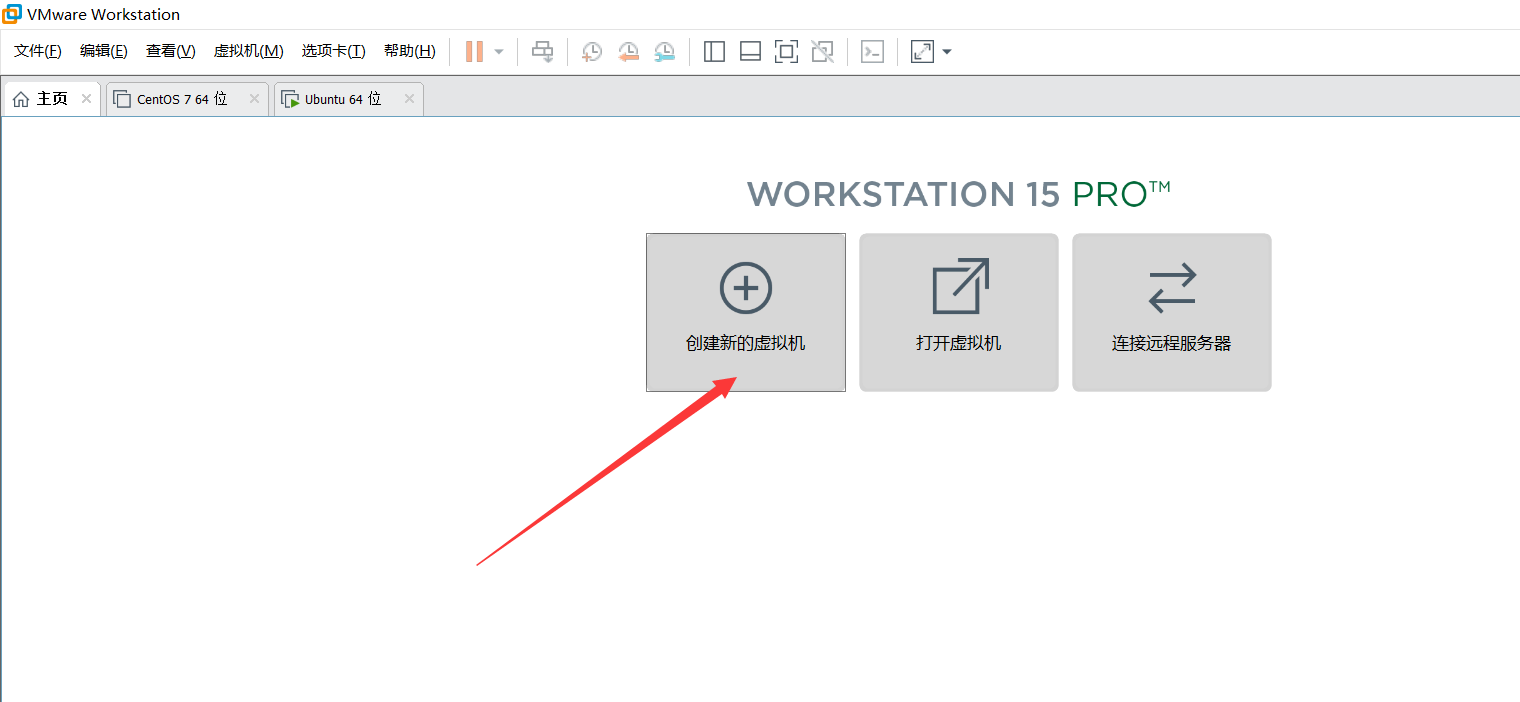The width and height of the screenshot is (1520, 702).
Task: Open the 帮助(H) menu
Action: pos(410,51)
